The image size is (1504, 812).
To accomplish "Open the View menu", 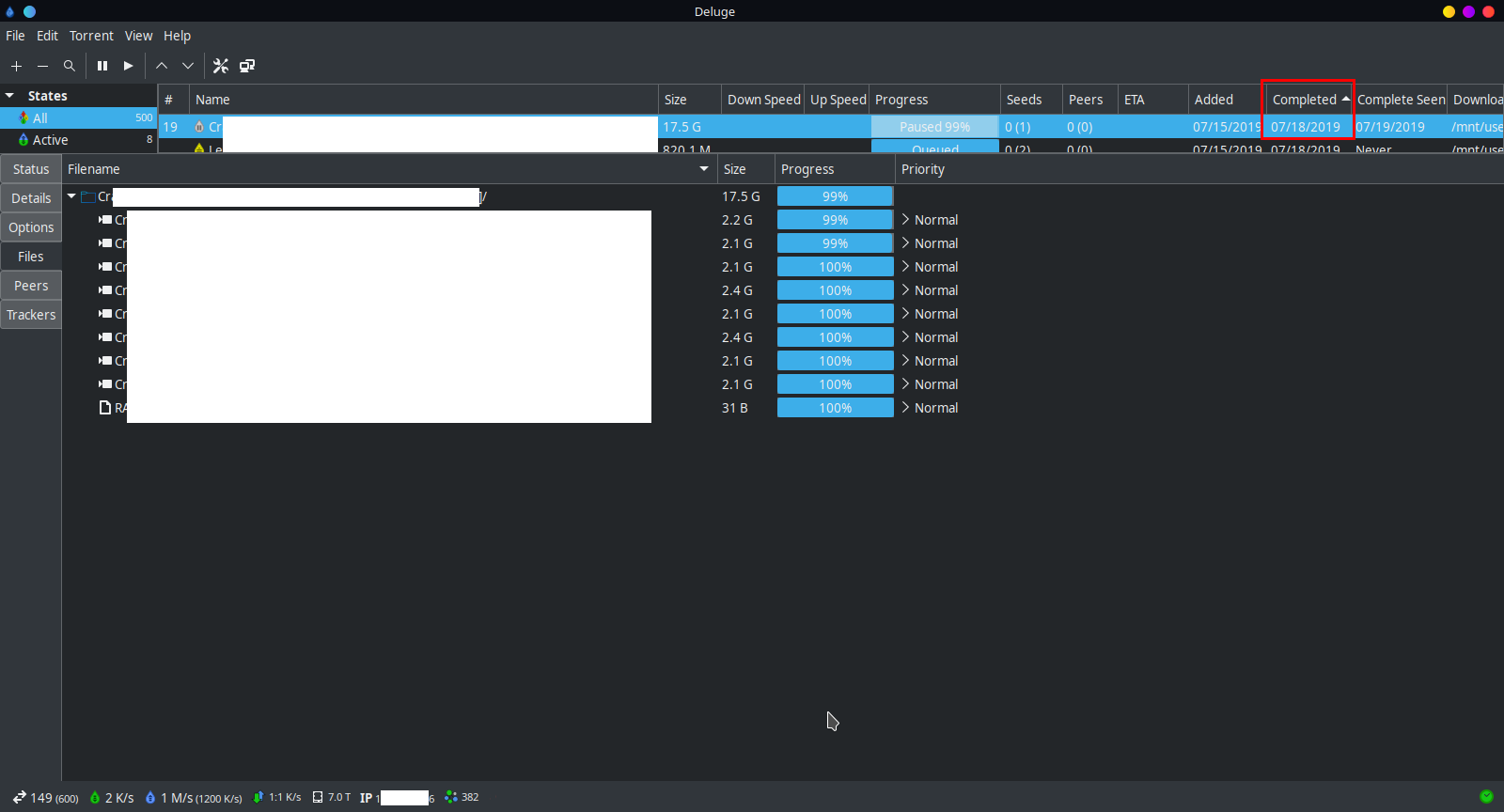I will 138,36.
